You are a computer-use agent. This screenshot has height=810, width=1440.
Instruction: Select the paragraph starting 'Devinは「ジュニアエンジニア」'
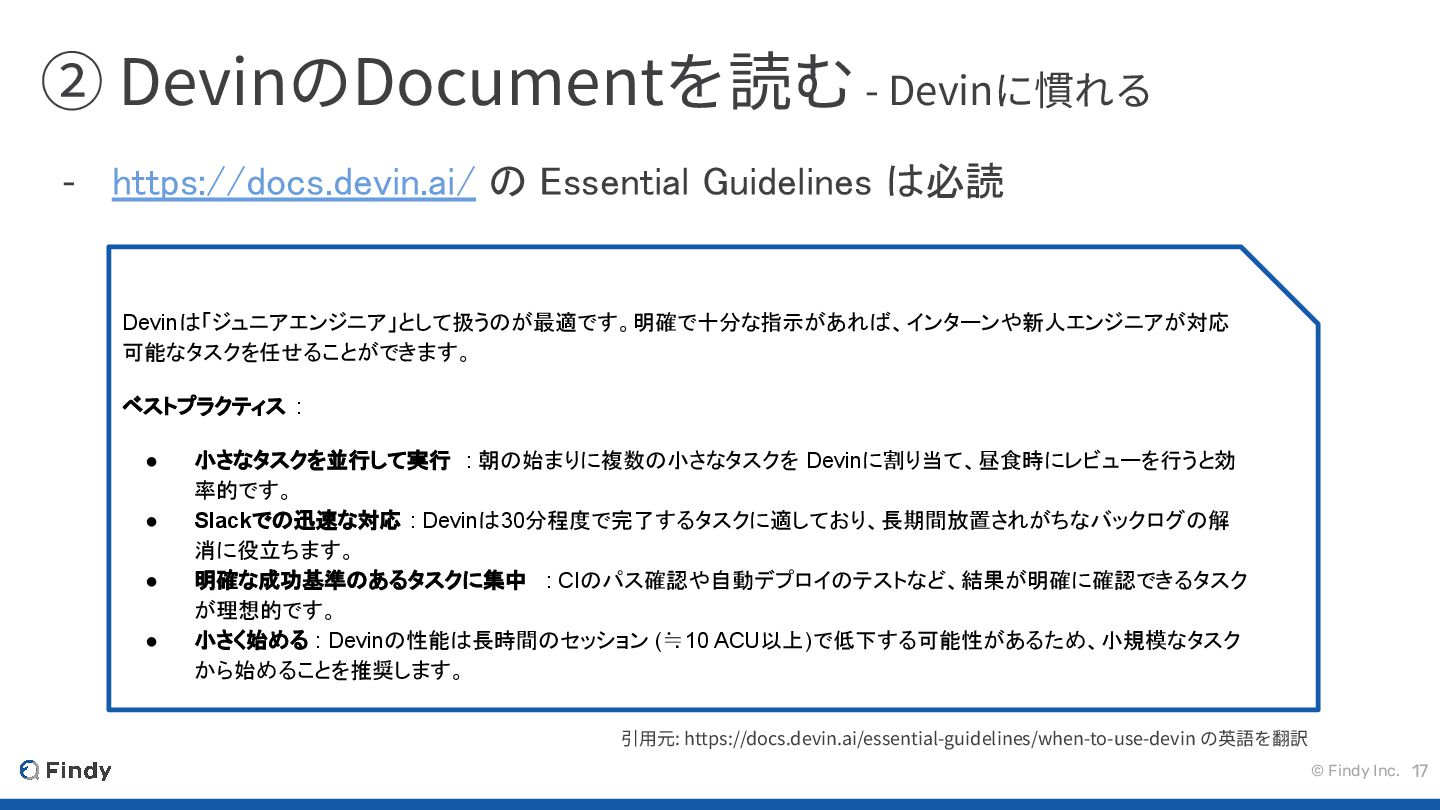click(x=675, y=337)
